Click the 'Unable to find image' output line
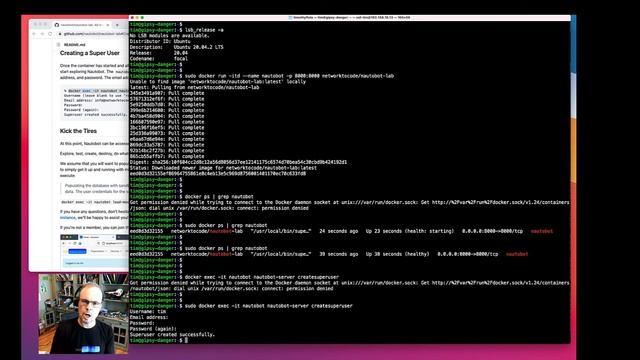 coord(218,82)
